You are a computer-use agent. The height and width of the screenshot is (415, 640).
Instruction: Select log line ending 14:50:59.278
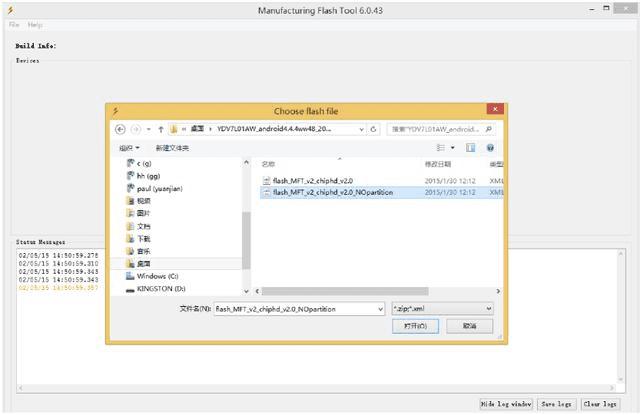point(58,255)
